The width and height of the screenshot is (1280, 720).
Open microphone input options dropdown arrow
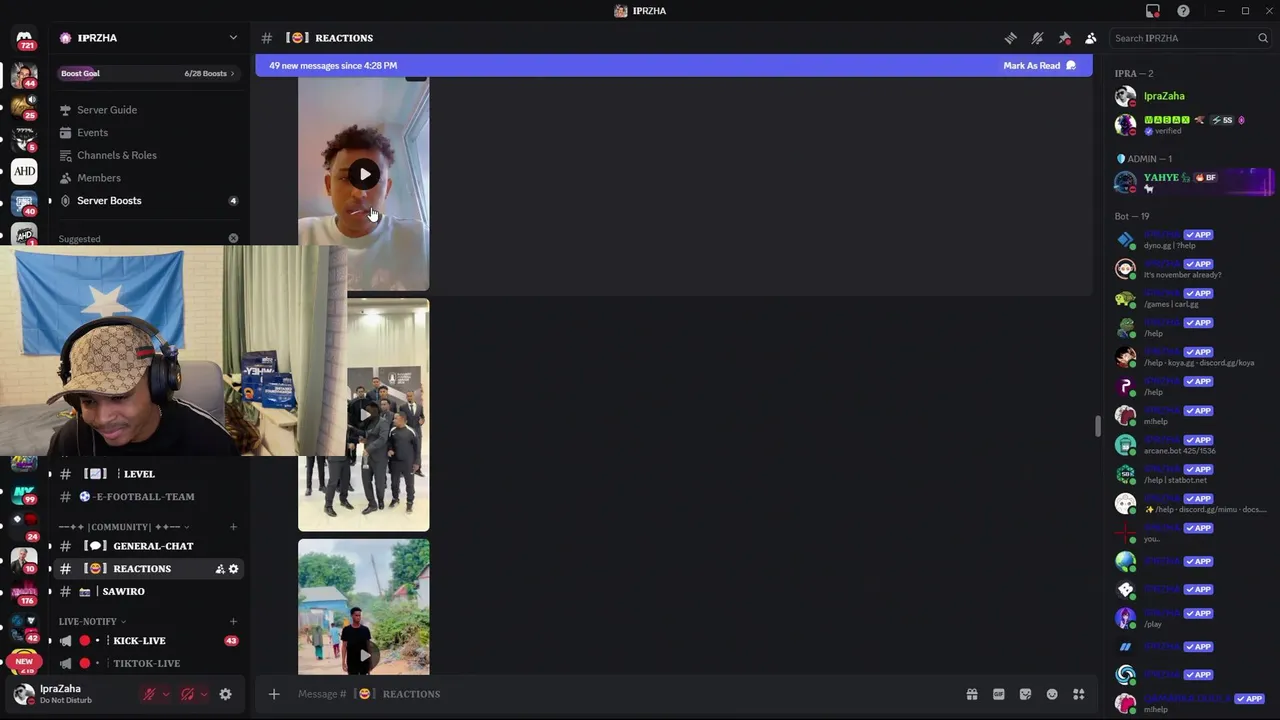click(x=166, y=694)
